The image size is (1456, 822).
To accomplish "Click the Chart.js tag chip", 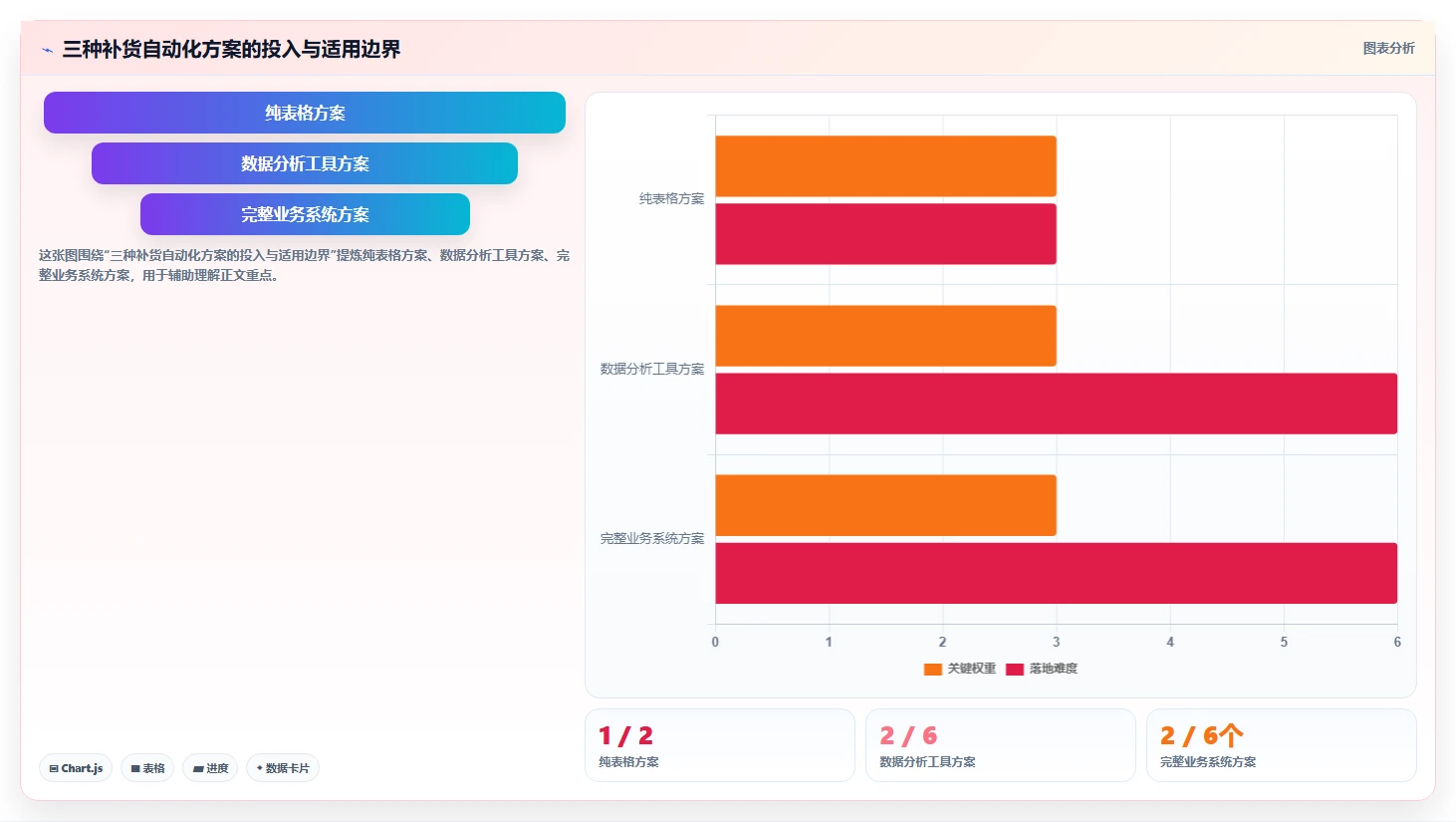I will [76, 768].
